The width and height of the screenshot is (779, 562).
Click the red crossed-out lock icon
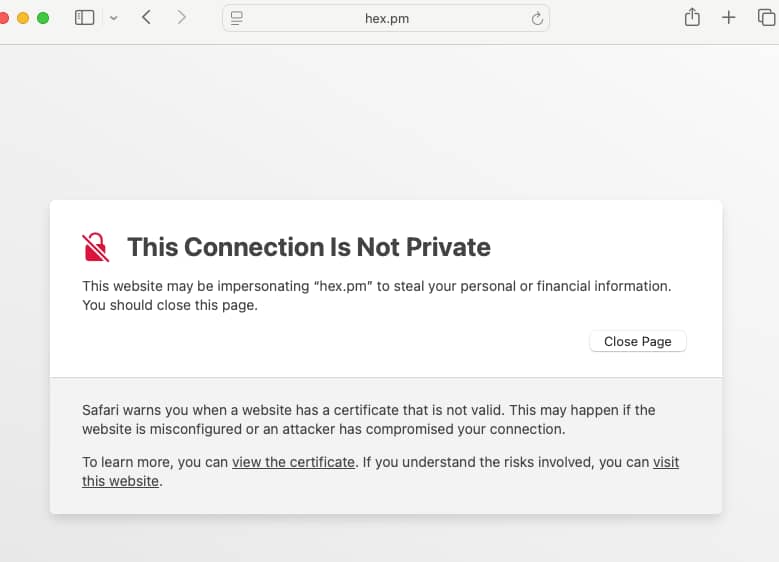click(x=95, y=247)
